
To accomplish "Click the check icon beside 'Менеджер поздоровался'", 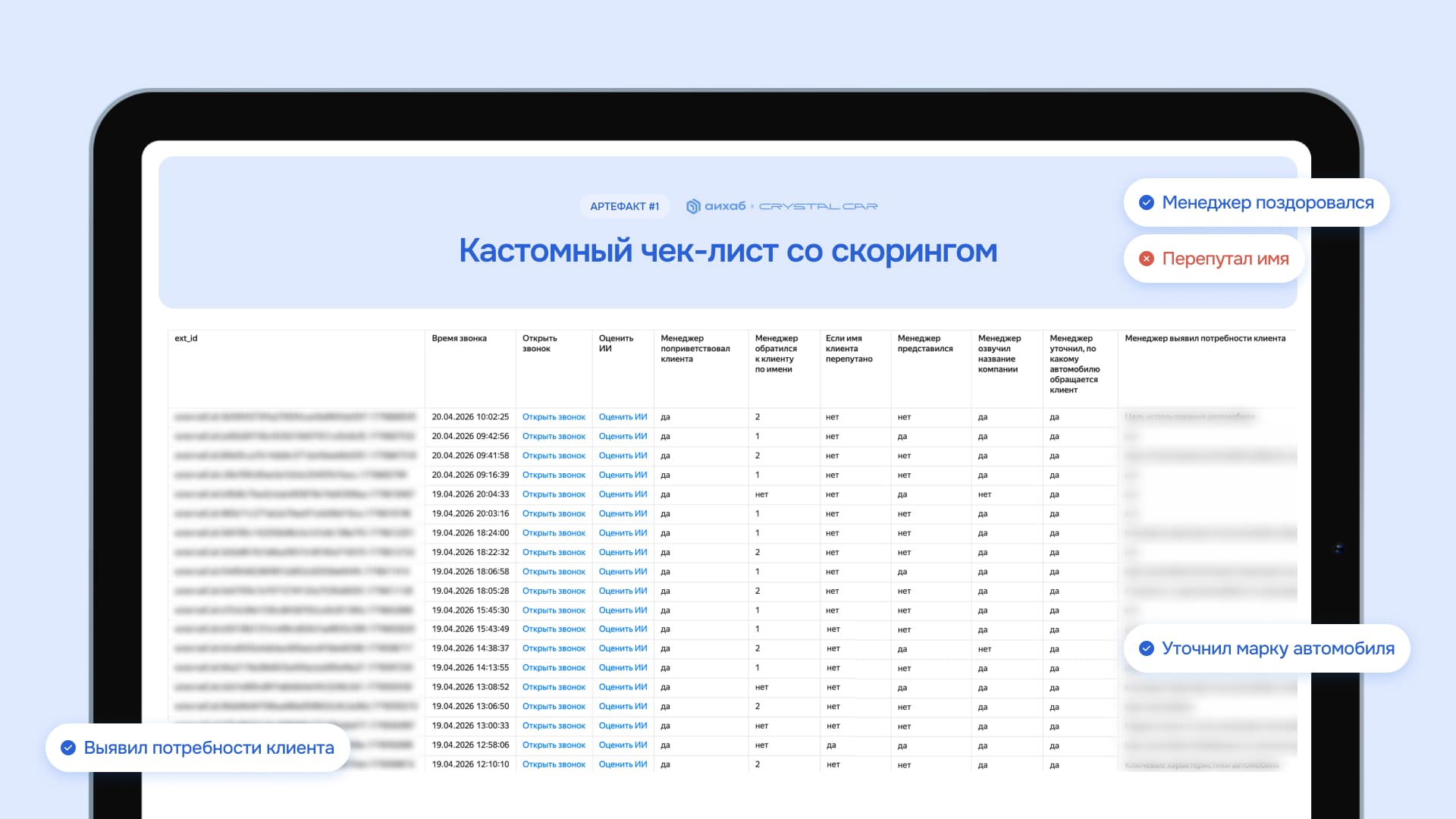I will point(1147,202).
